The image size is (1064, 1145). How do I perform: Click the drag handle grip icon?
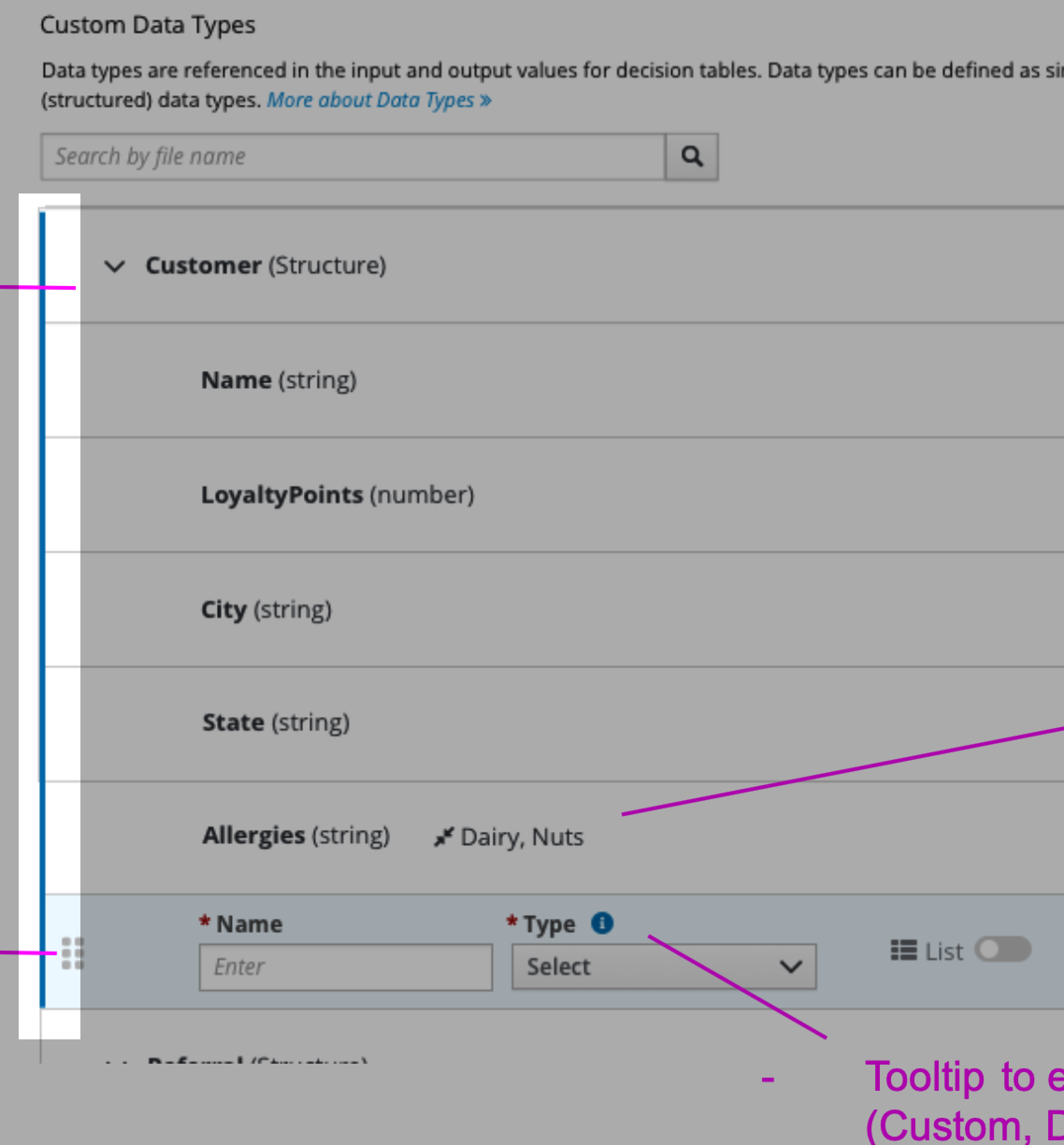[x=72, y=953]
